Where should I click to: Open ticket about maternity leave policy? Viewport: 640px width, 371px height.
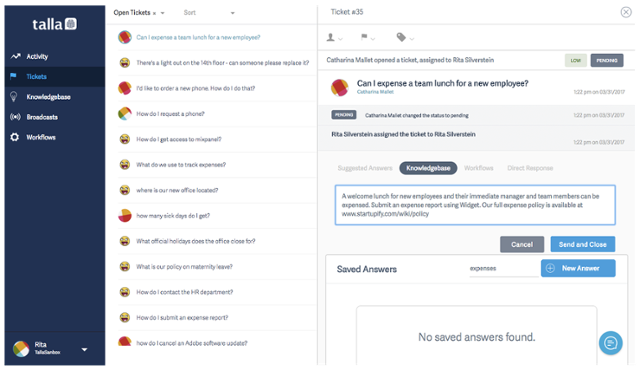[184, 267]
